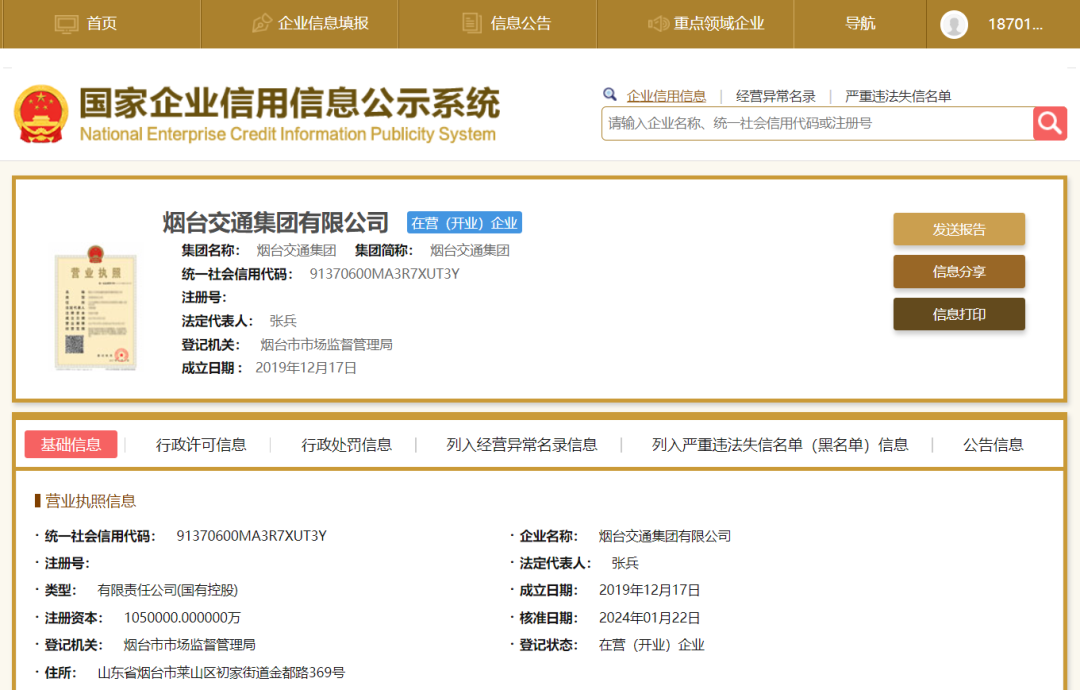Select 严重违法失信名单 search category
This screenshot has height=690, width=1080.
898,96
